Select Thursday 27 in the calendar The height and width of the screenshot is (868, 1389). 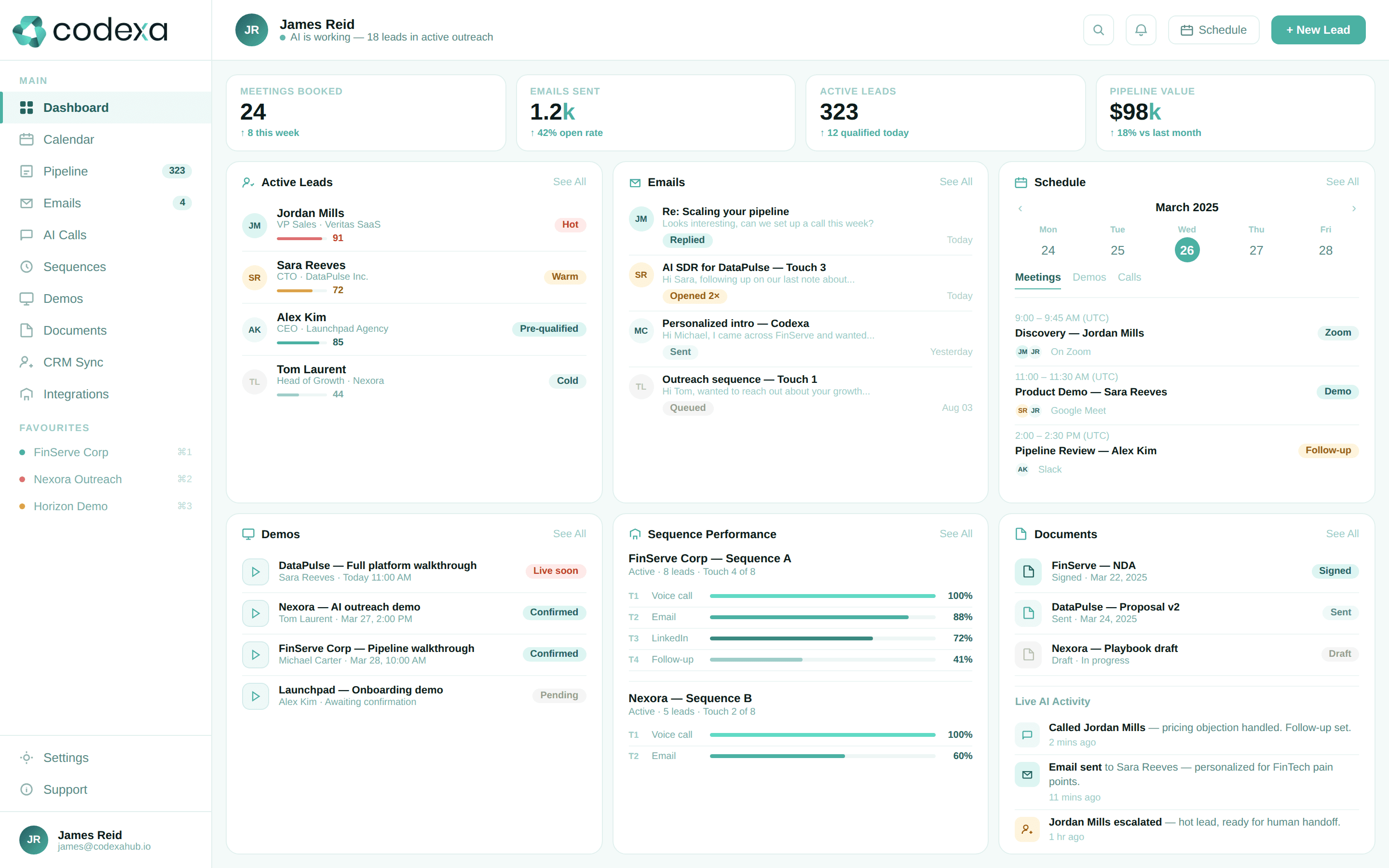coord(1256,250)
